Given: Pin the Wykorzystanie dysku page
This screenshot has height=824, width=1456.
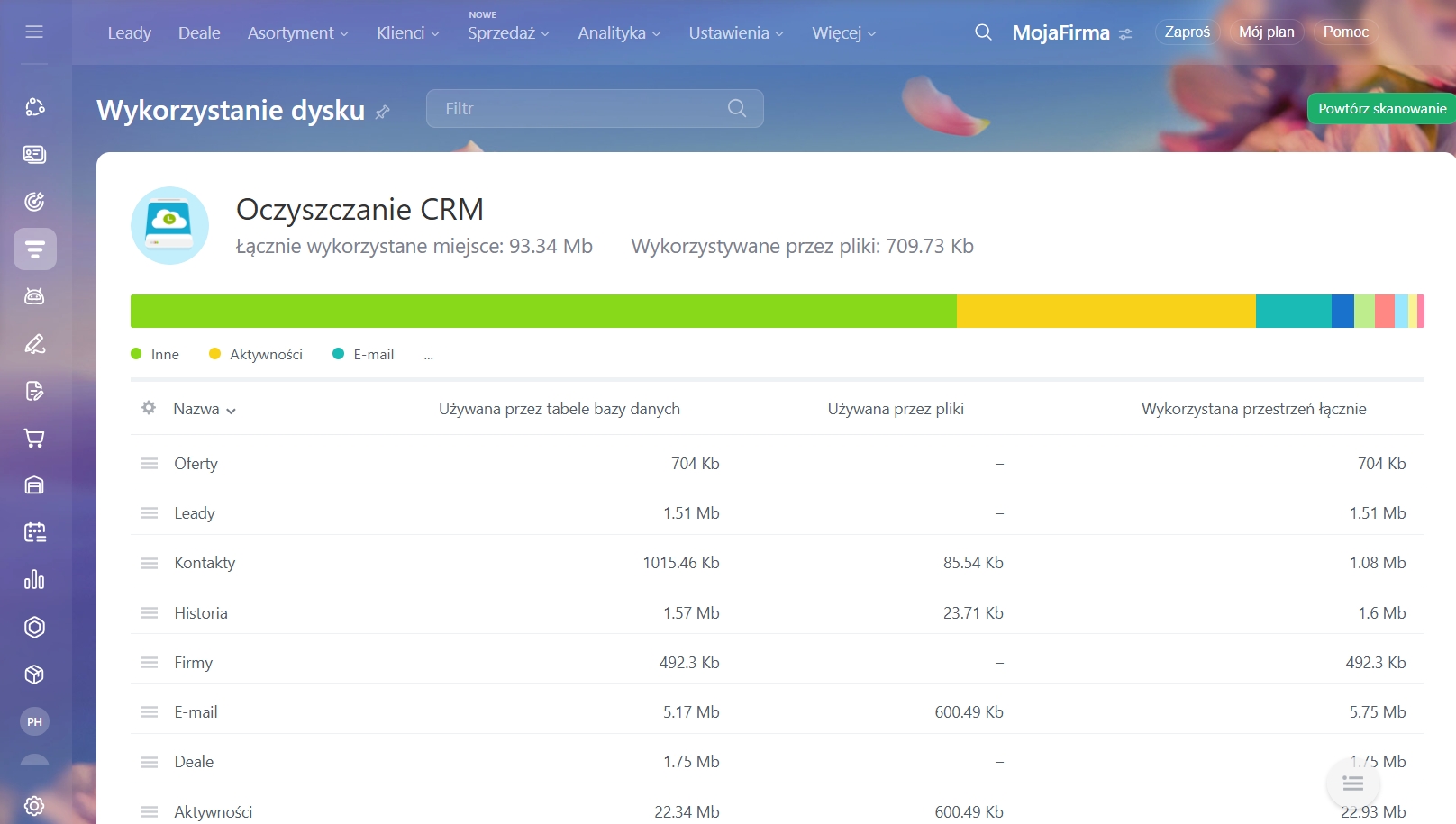Looking at the screenshot, I should point(383,112).
